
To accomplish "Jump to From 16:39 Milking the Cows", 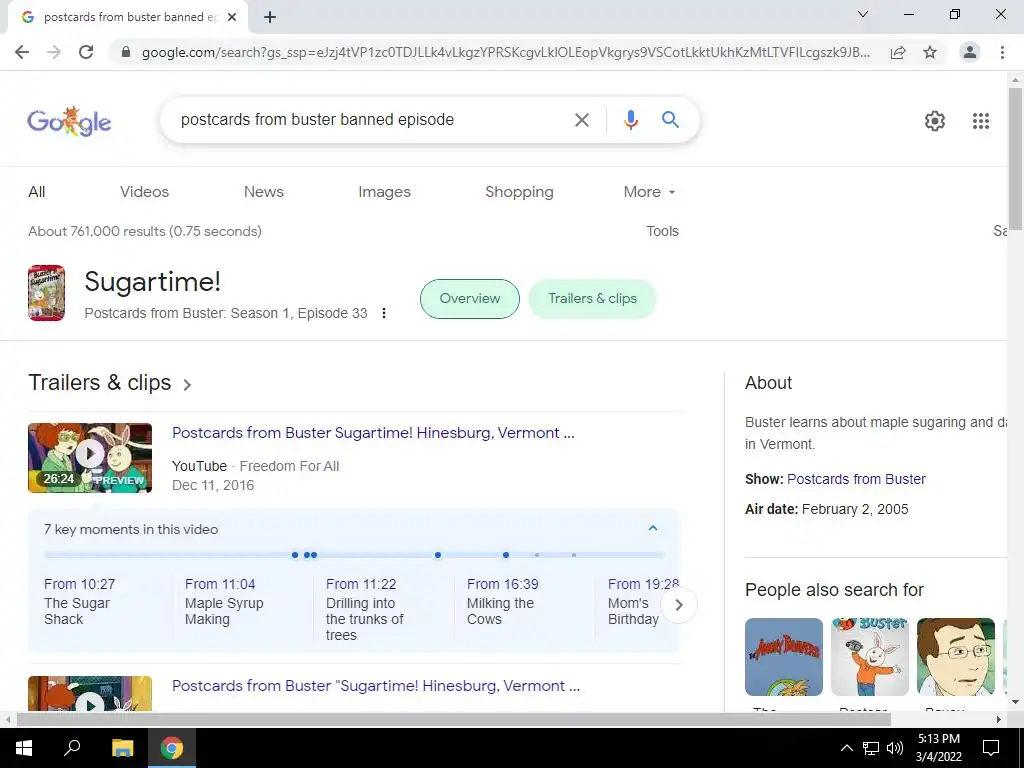I will click(502, 601).
